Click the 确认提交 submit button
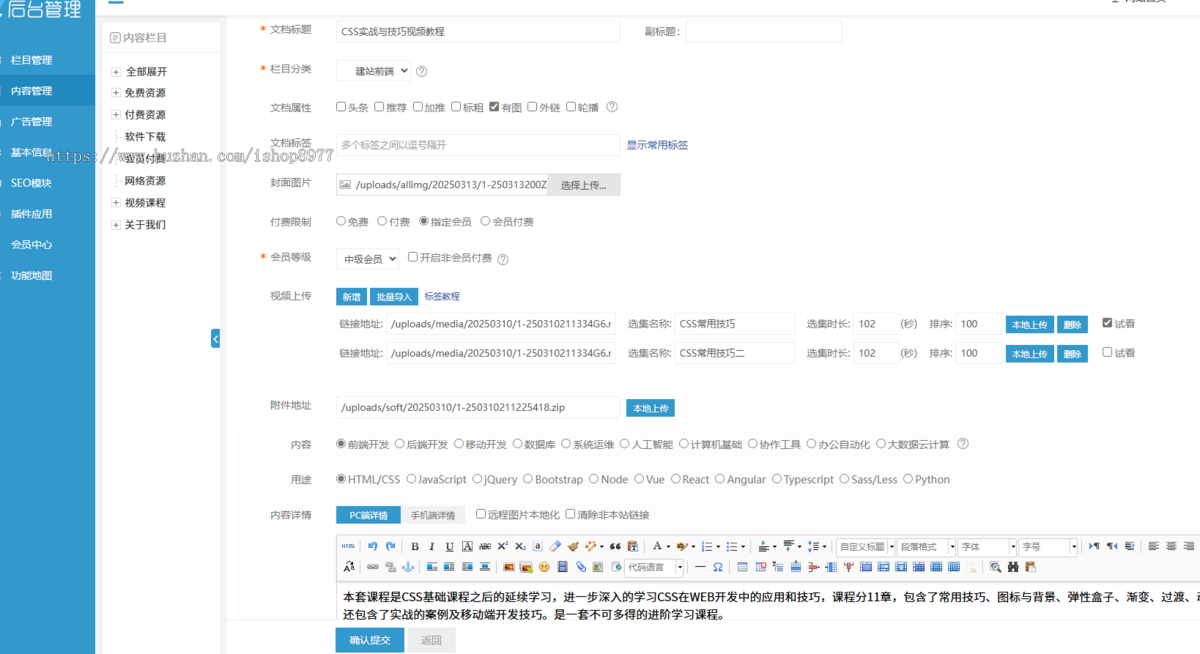1200x654 pixels. tap(369, 640)
